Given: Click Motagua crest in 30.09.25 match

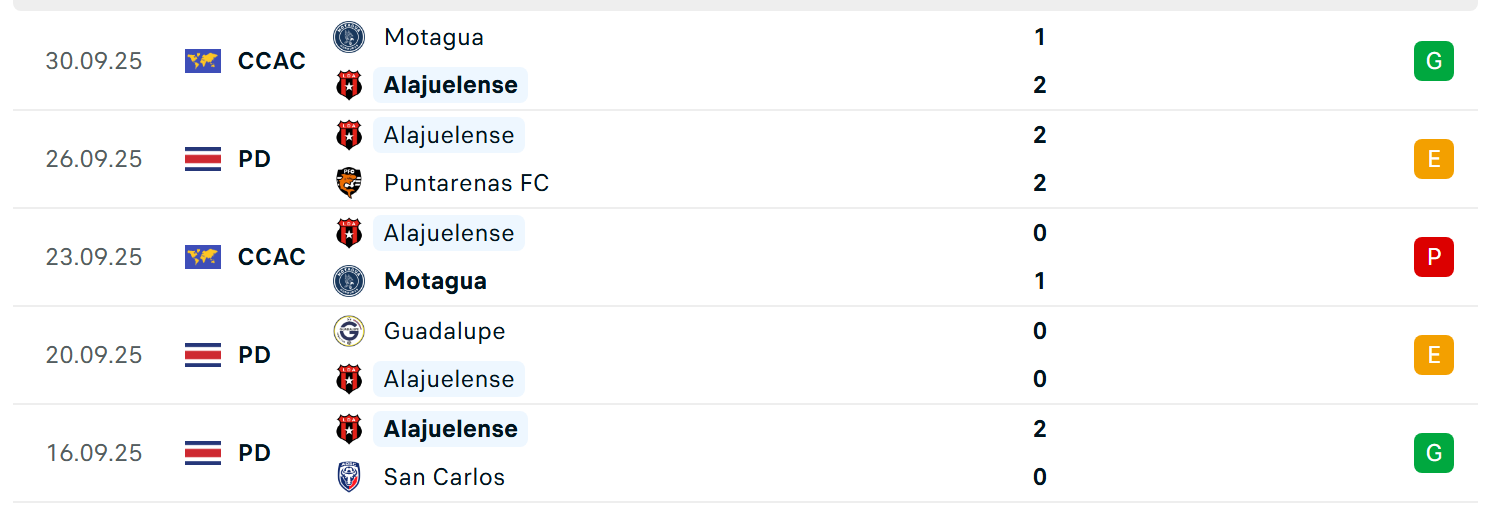Looking at the screenshot, I should pyautogui.click(x=349, y=37).
